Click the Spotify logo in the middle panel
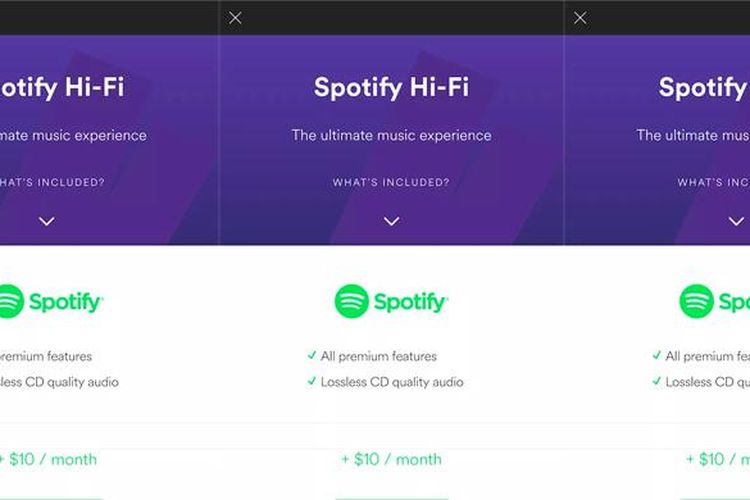This screenshot has width=750, height=500. [391, 301]
